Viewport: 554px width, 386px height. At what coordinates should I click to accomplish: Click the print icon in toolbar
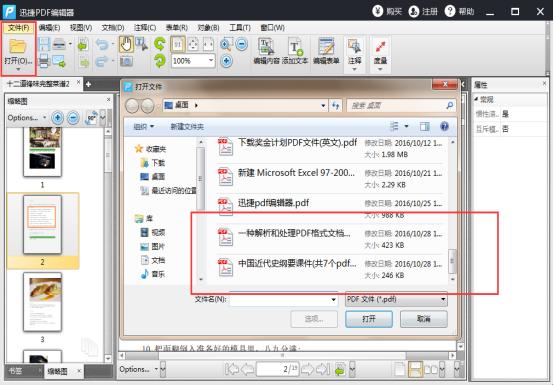pyautogui.click(x=44, y=61)
